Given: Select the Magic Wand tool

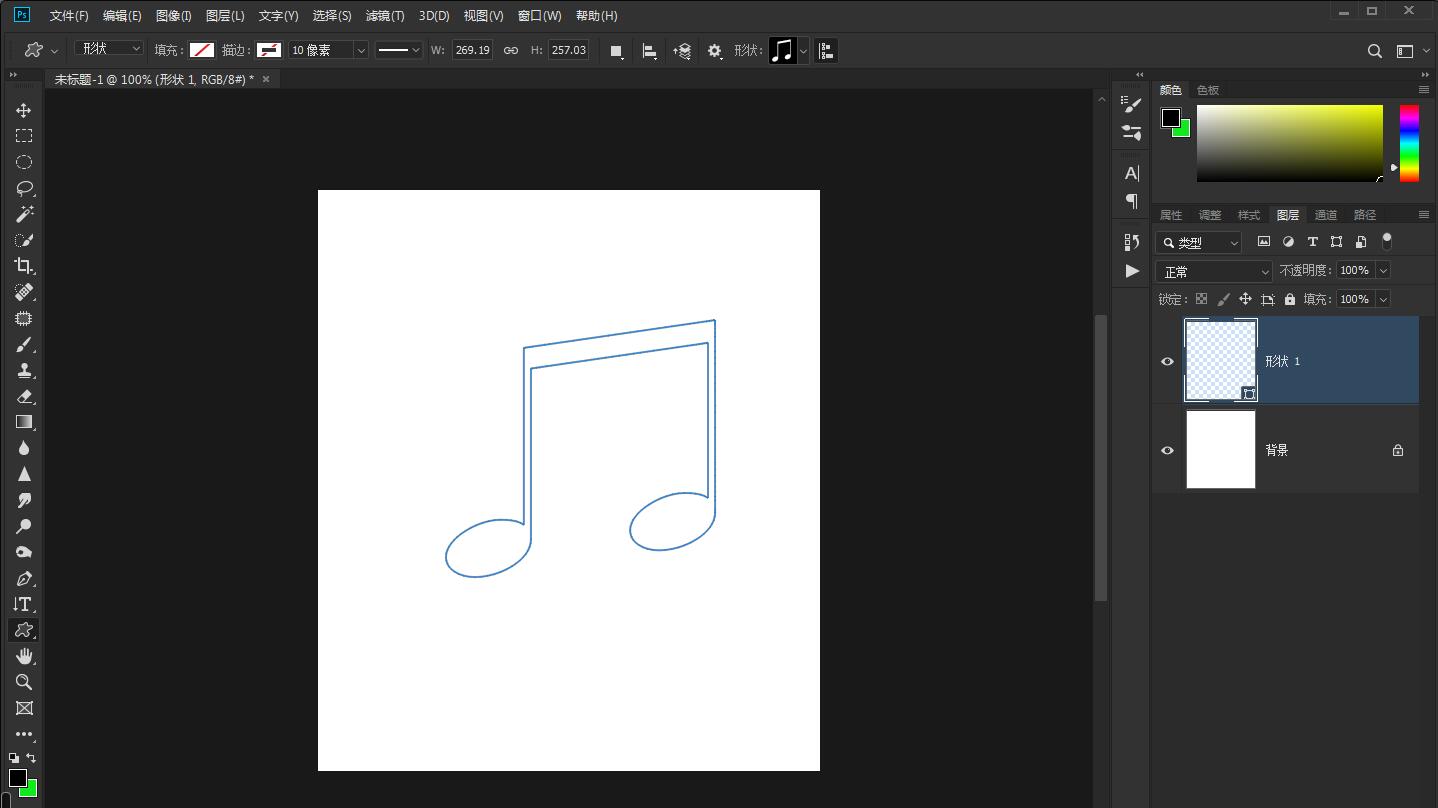Looking at the screenshot, I should pos(24,214).
